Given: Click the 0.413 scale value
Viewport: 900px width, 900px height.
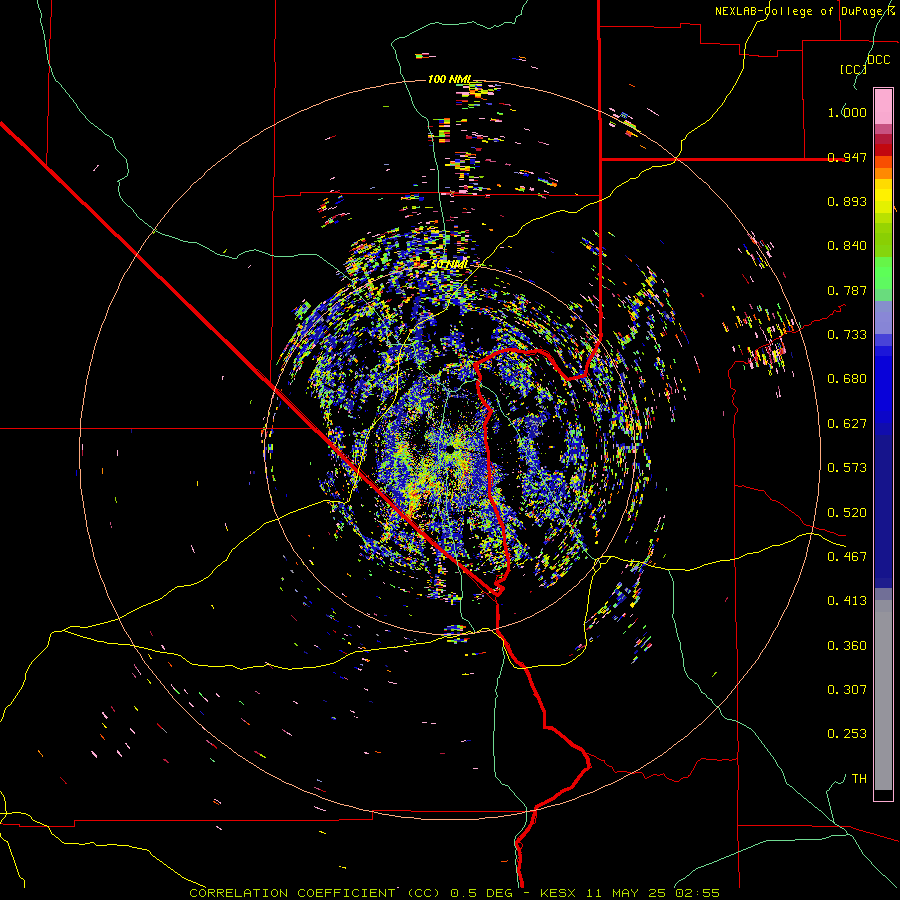Looking at the screenshot, I should [847, 601].
